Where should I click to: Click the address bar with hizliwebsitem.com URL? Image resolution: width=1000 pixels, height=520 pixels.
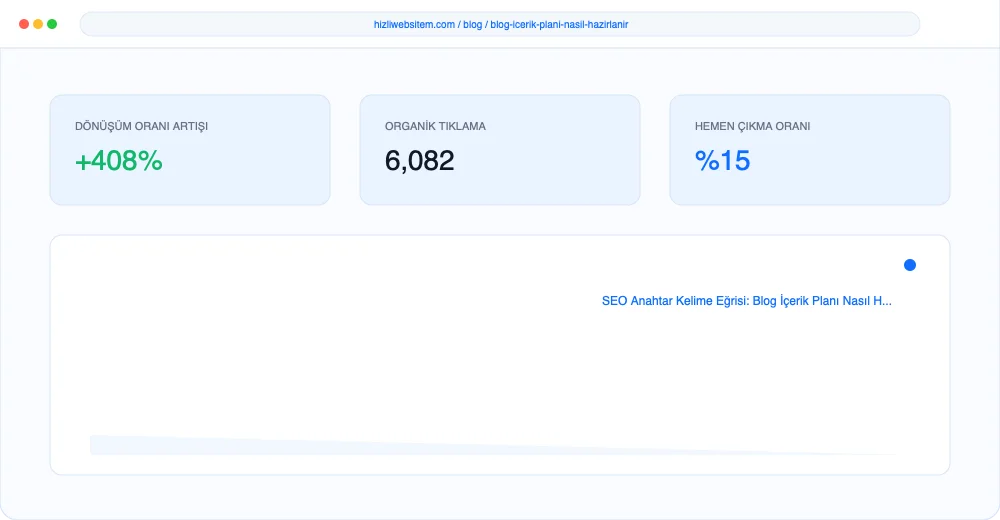[x=499, y=24]
